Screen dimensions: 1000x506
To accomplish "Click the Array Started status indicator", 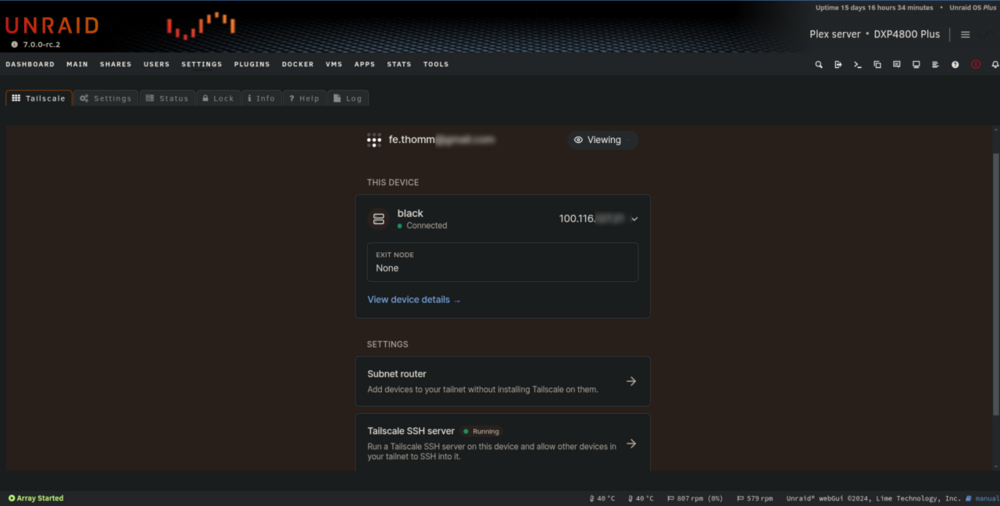I will point(36,498).
